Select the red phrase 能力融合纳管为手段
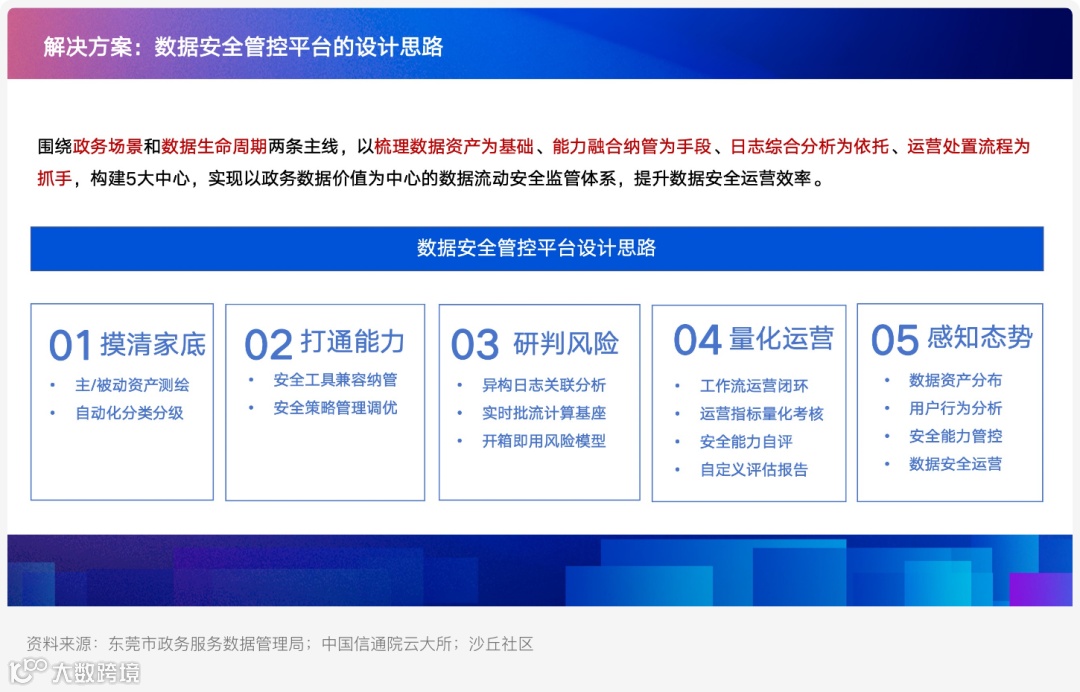The height and width of the screenshot is (692, 1080). click(x=632, y=147)
